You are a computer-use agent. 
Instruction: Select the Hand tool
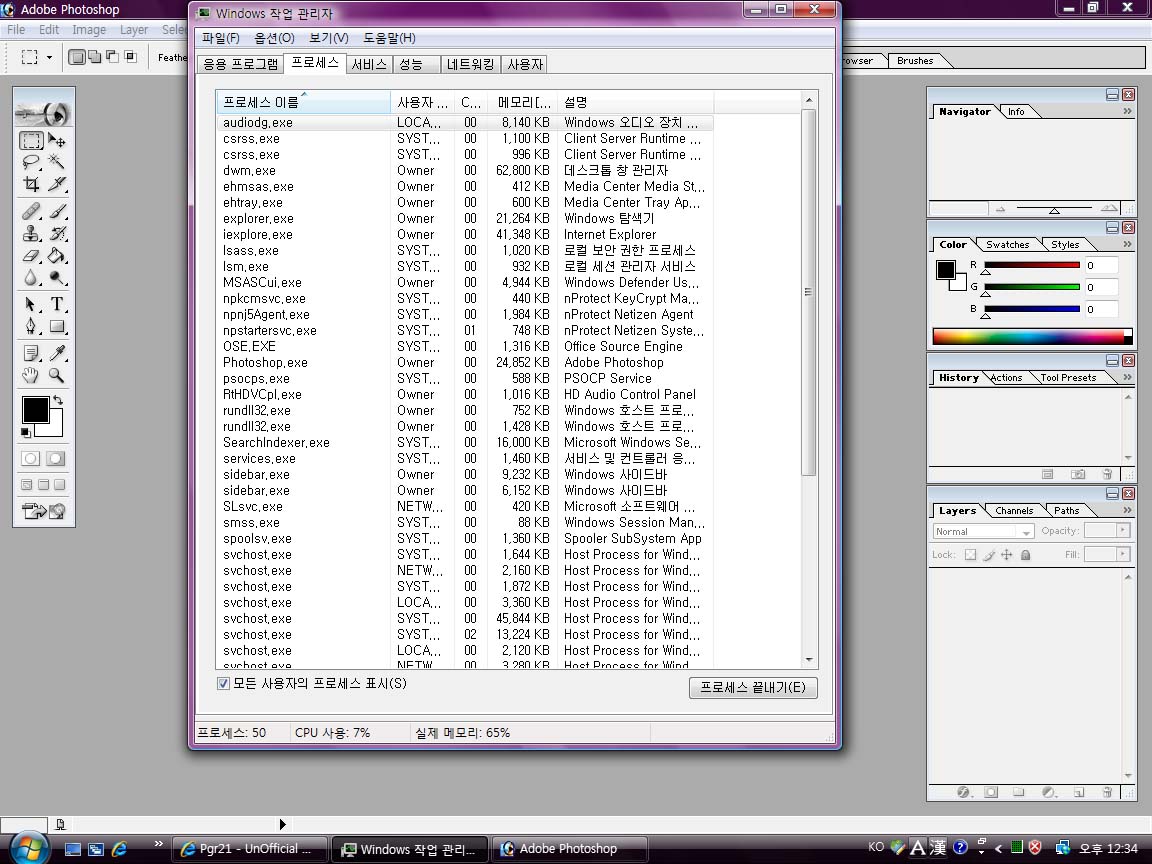[x=31, y=375]
